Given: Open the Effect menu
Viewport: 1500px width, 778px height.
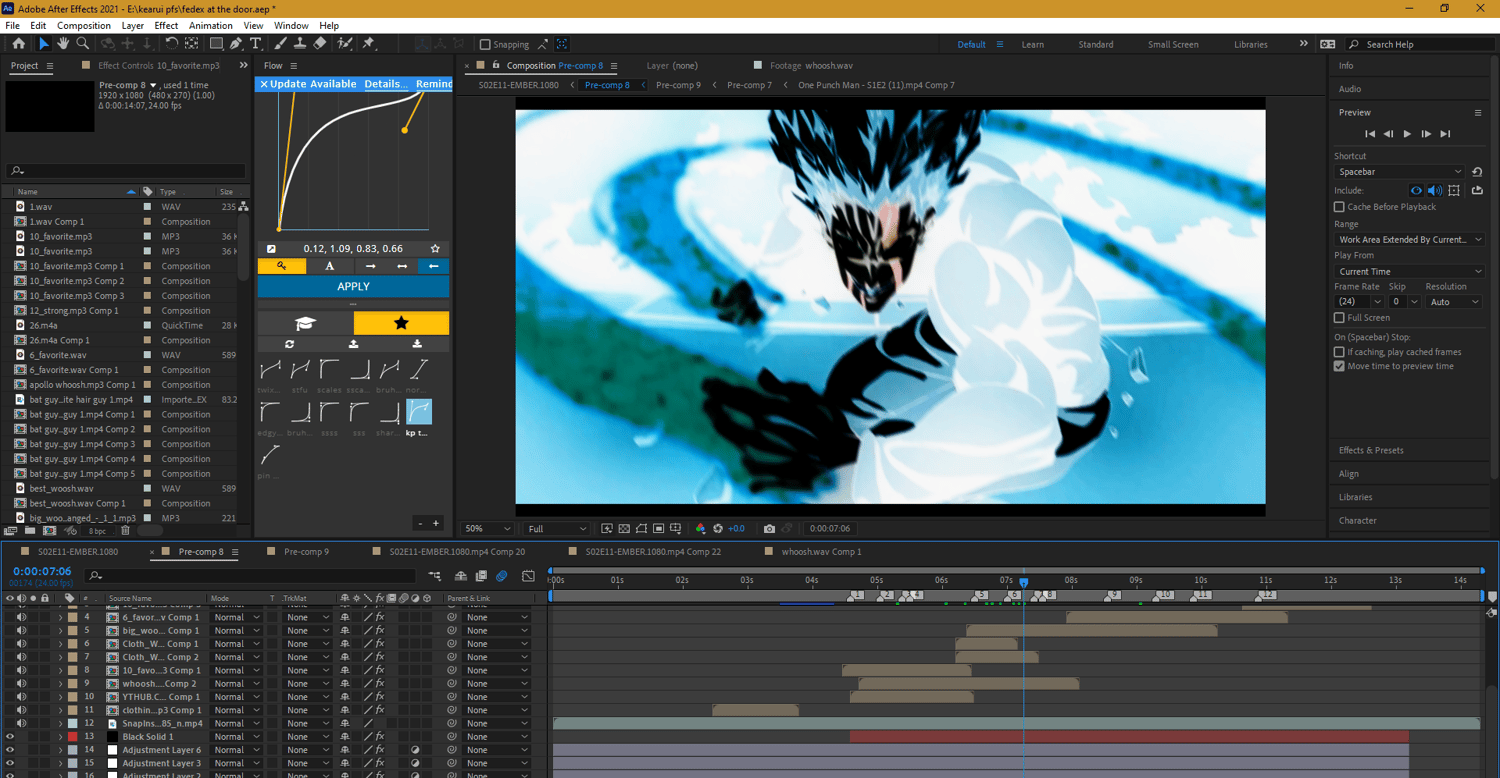Looking at the screenshot, I should pyautogui.click(x=166, y=25).
